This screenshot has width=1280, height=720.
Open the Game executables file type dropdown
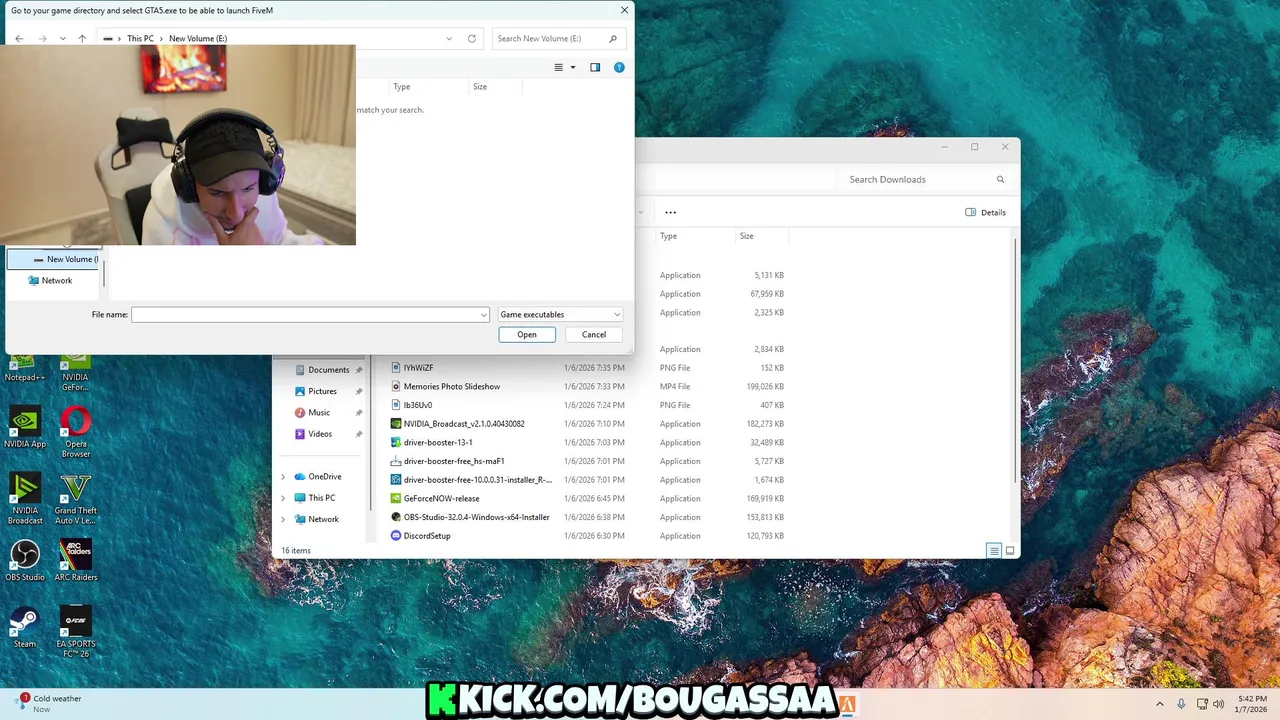click(560, 314)
